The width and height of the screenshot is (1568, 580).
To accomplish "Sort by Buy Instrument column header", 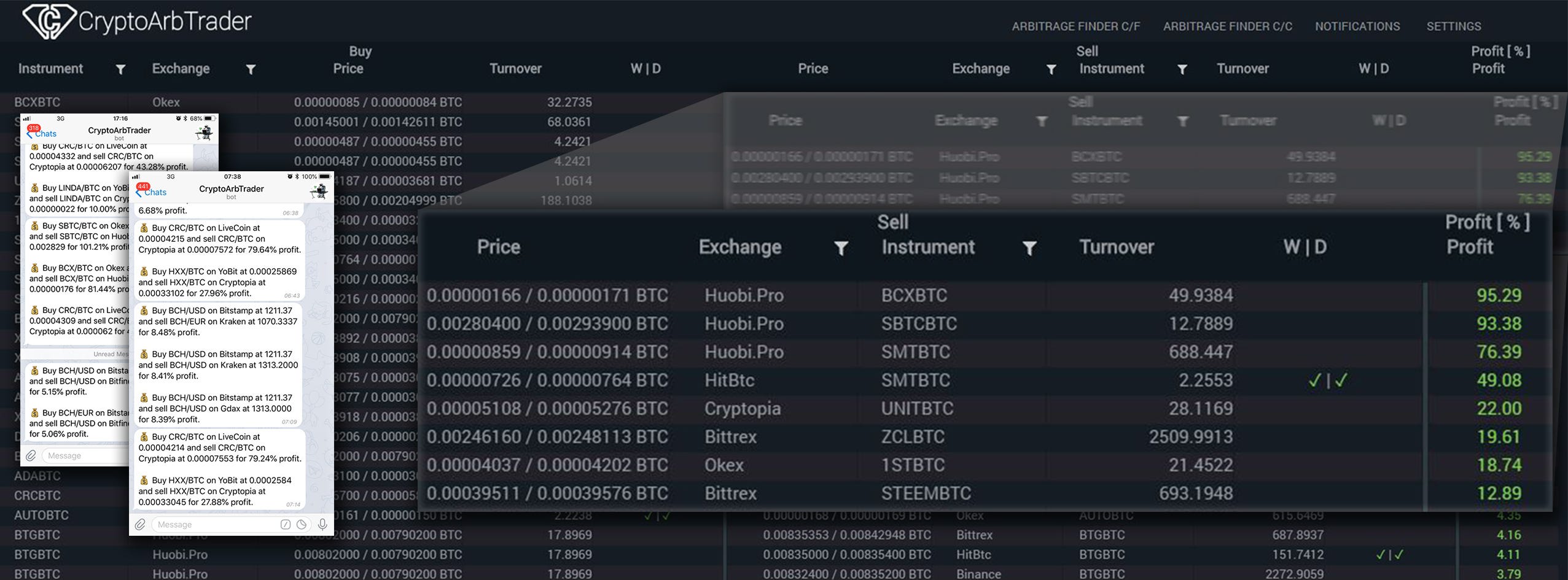I will click(50, 69).
